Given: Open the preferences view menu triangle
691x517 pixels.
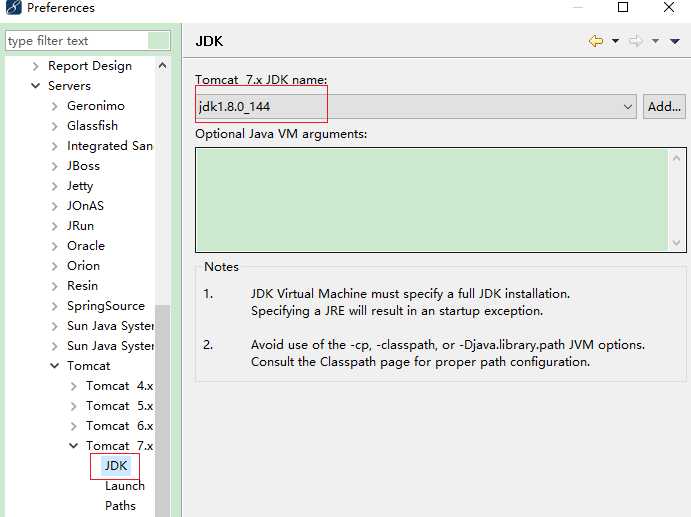Looking at the screenshot, I should click(x=675, y=41).
